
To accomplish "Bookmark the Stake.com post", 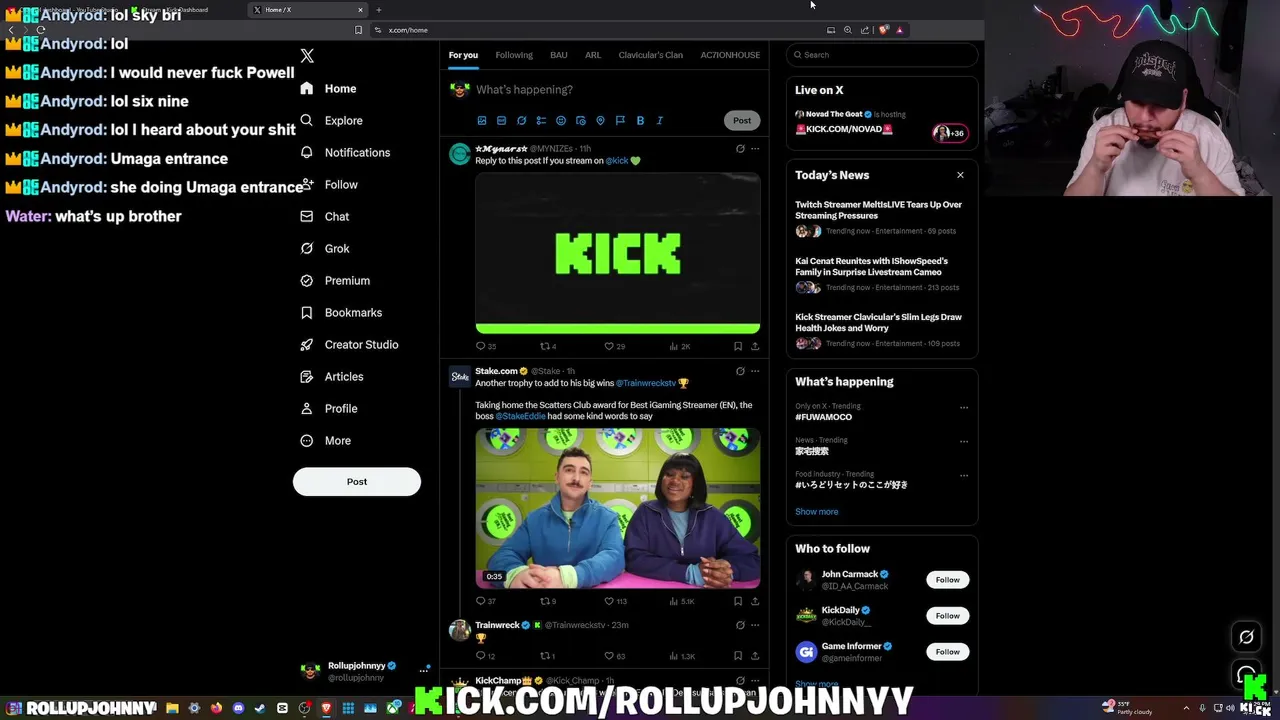I will (738, 601).
